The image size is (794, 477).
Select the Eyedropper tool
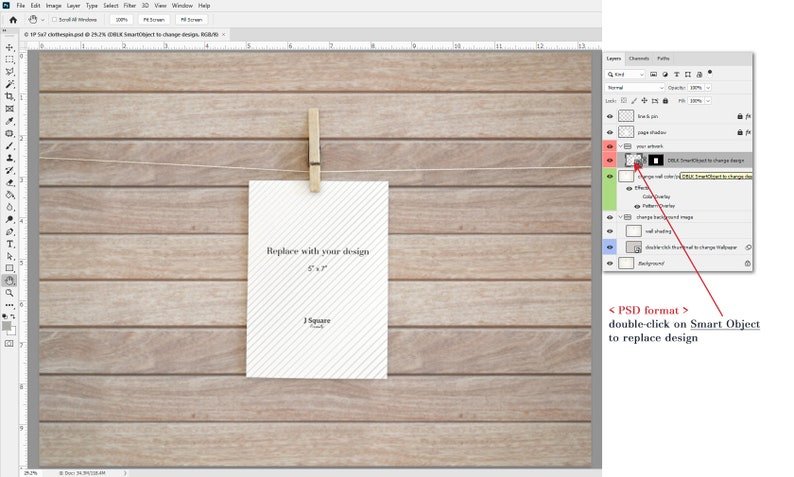(x=9, y=121)
